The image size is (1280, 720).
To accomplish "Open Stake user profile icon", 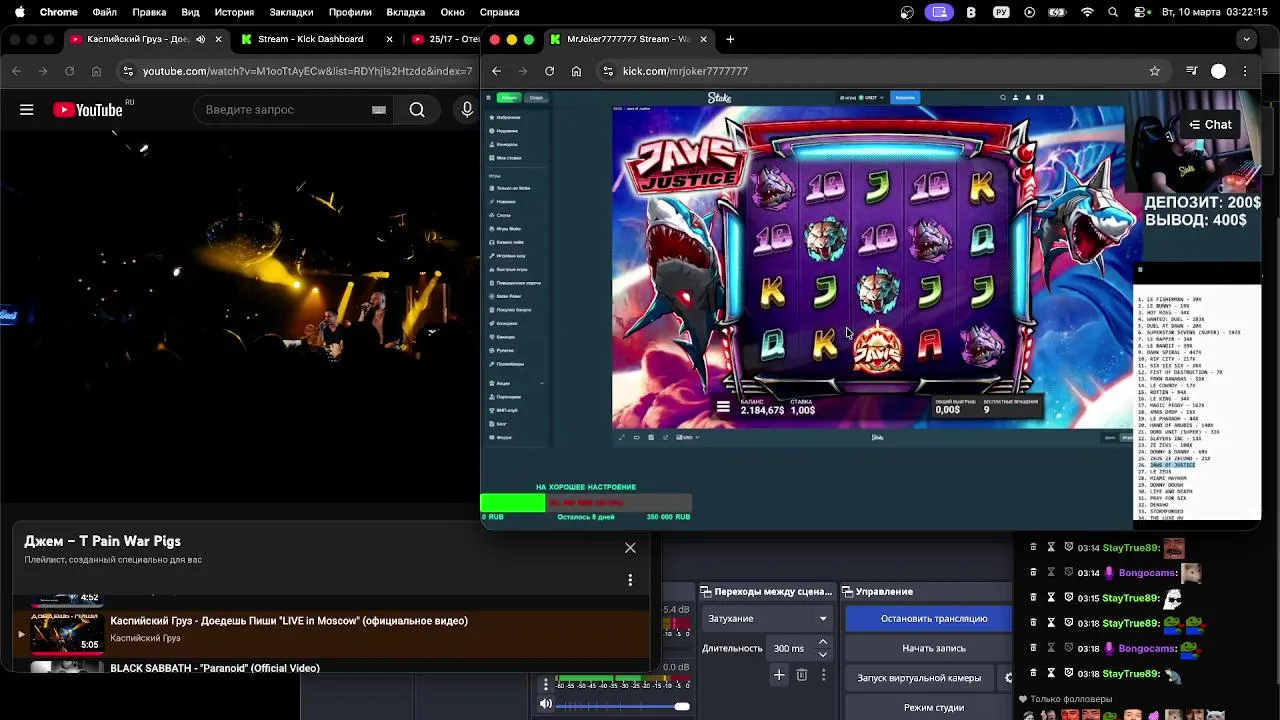I will pyautogui.click(x=1015, y=97).
